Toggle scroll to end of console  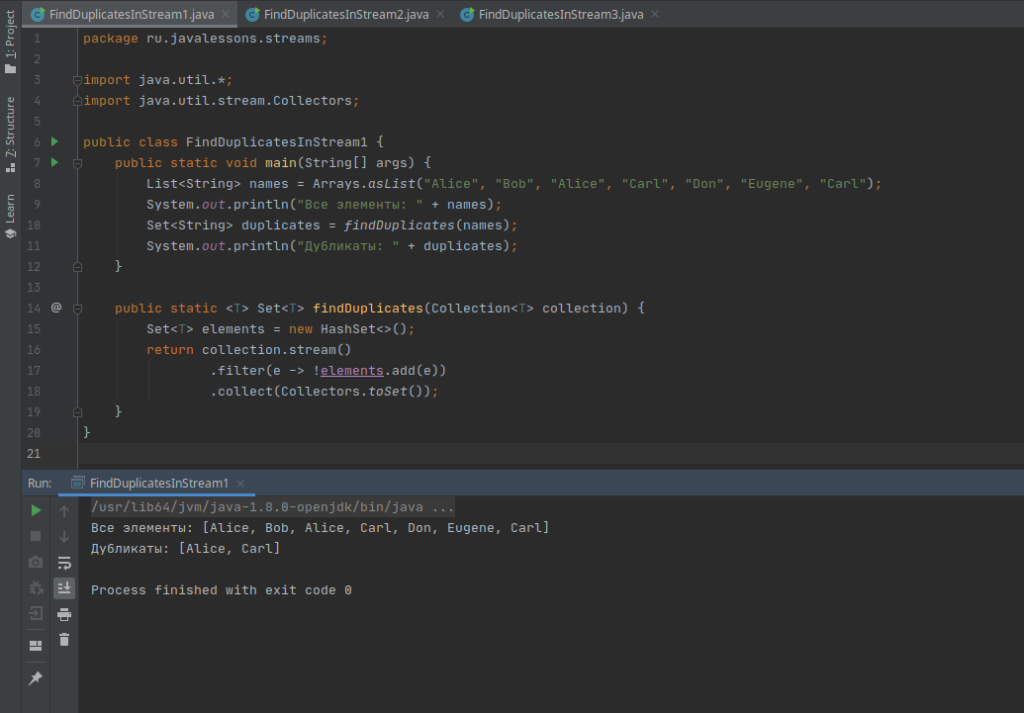pos(64,588)
